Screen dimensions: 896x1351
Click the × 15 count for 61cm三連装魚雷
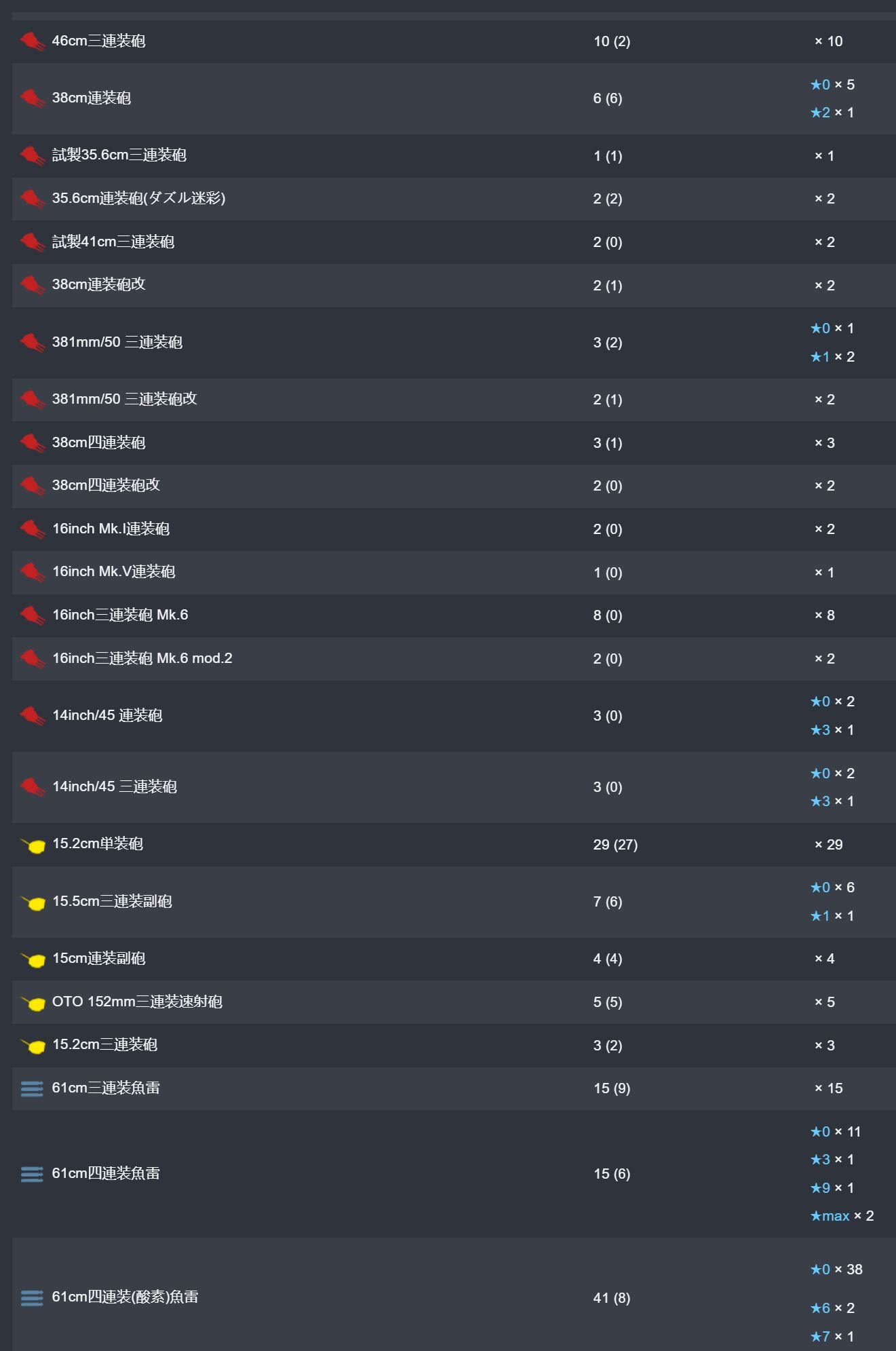pyautogui.click(x=828, y=1088)
